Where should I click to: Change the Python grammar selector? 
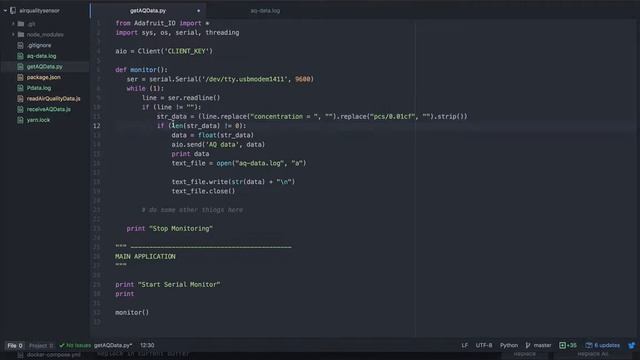[509, 345]
